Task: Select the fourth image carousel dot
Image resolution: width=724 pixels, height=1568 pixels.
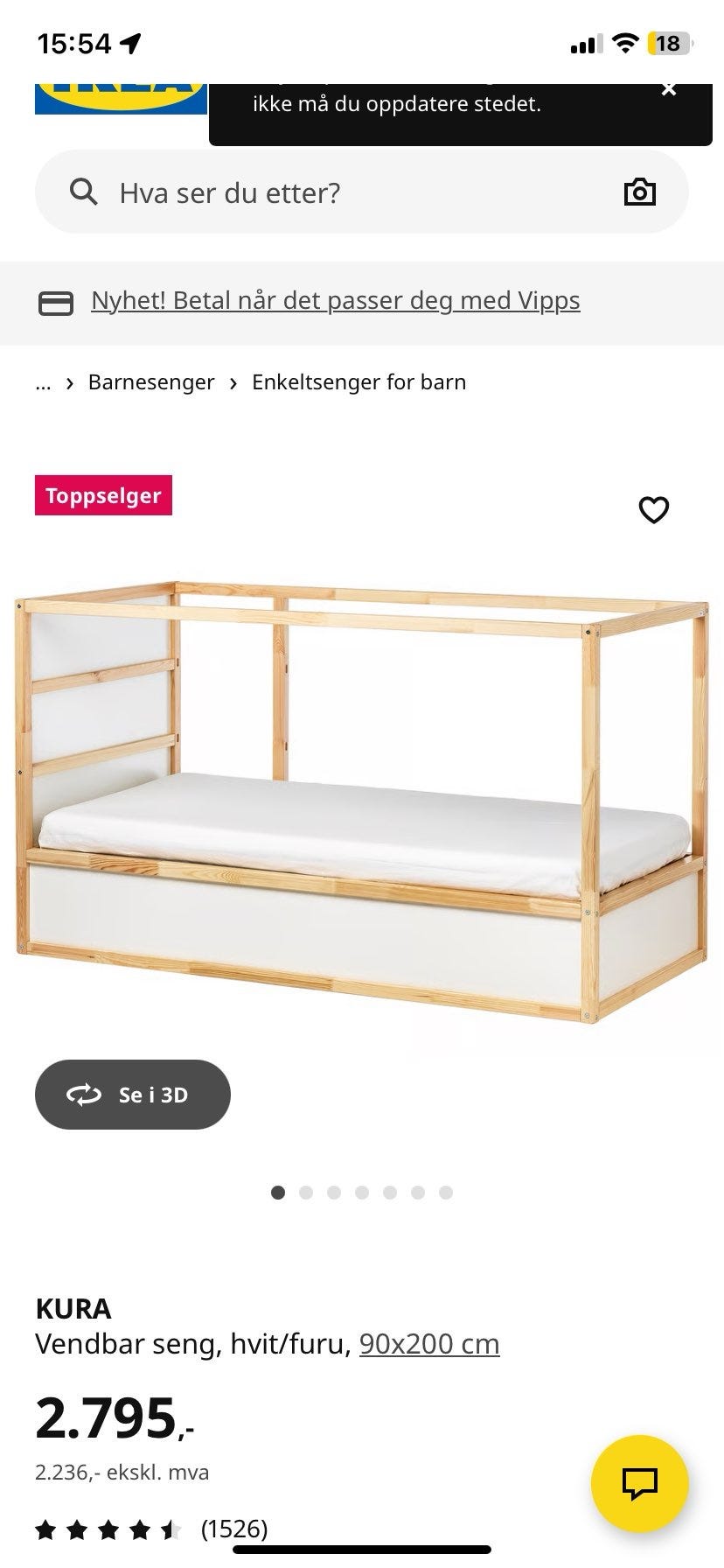Action: pos(362,1193)
